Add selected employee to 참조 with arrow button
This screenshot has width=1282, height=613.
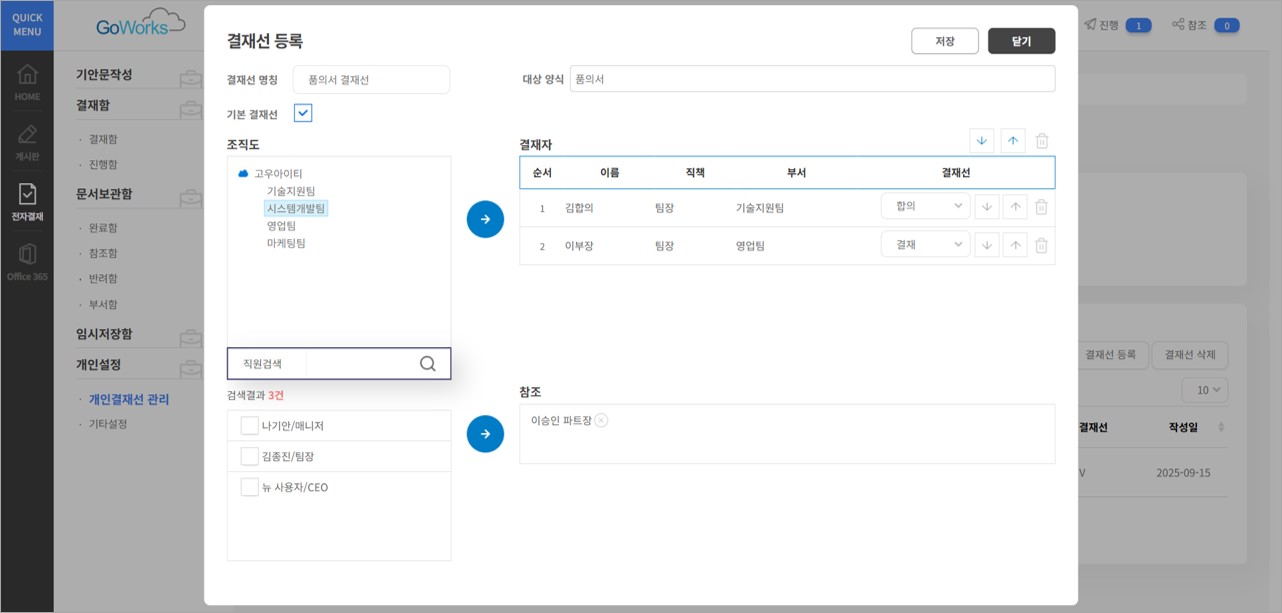pyautogui.click(x=485, y=434)
